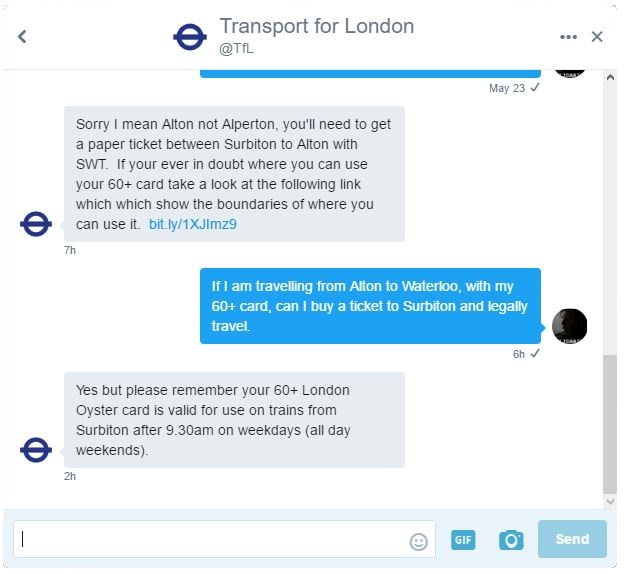Click the Transport for London title

[317, 26]
